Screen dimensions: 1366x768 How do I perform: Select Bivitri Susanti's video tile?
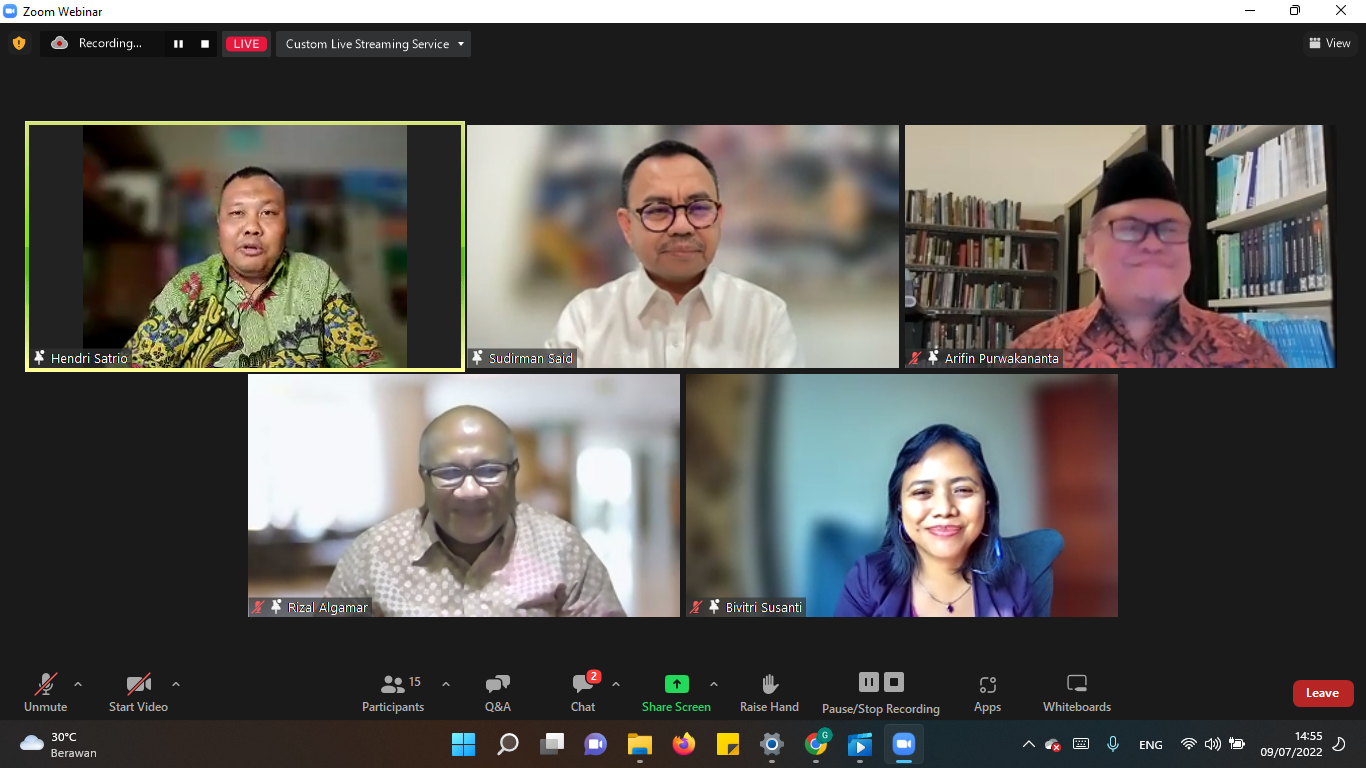(x=902, y=495)
